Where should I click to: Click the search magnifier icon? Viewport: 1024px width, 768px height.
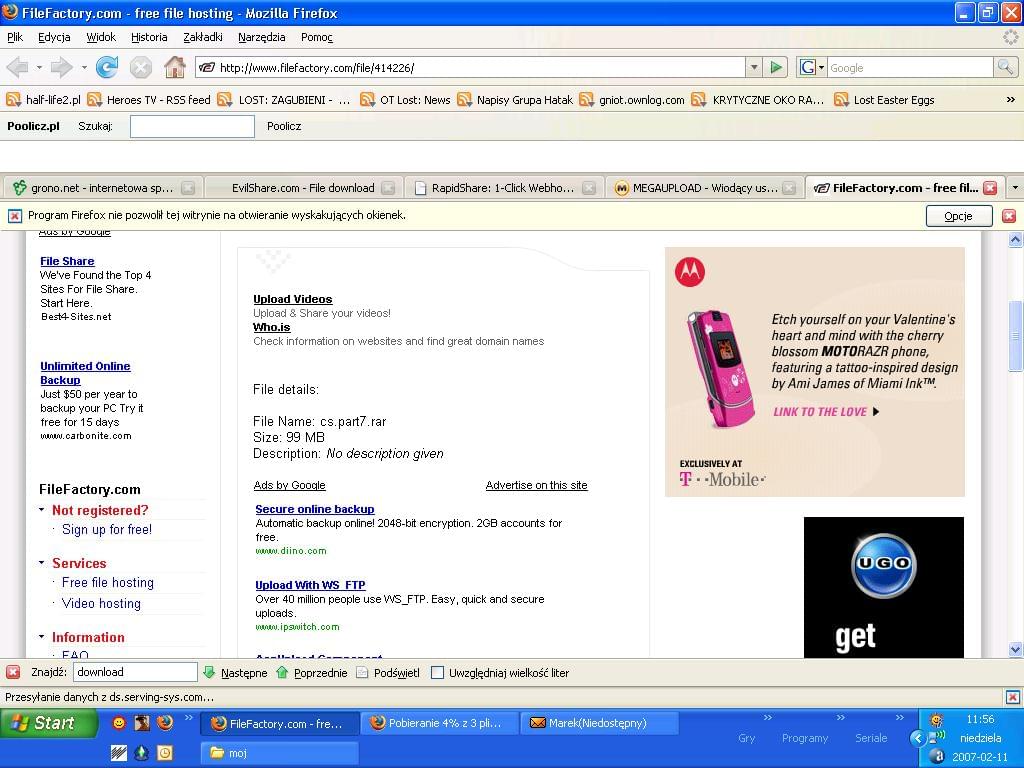(1005, 67)
